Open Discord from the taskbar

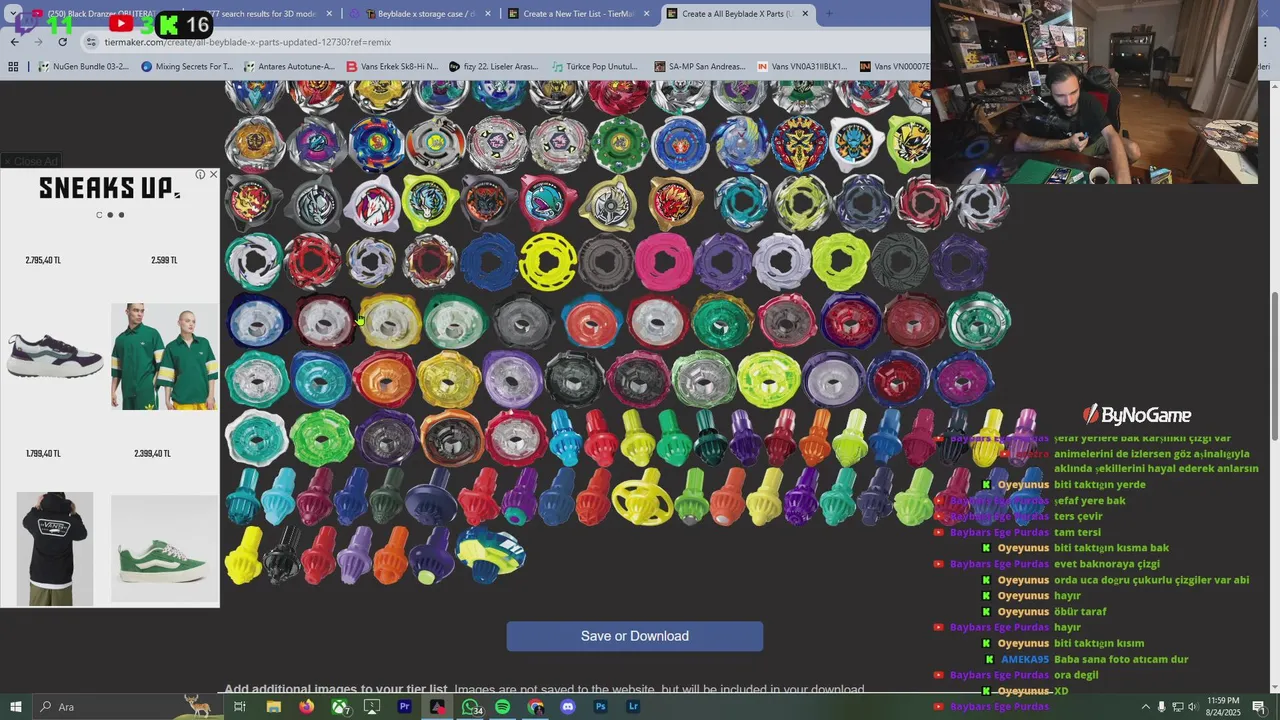(x=568, y=707)
